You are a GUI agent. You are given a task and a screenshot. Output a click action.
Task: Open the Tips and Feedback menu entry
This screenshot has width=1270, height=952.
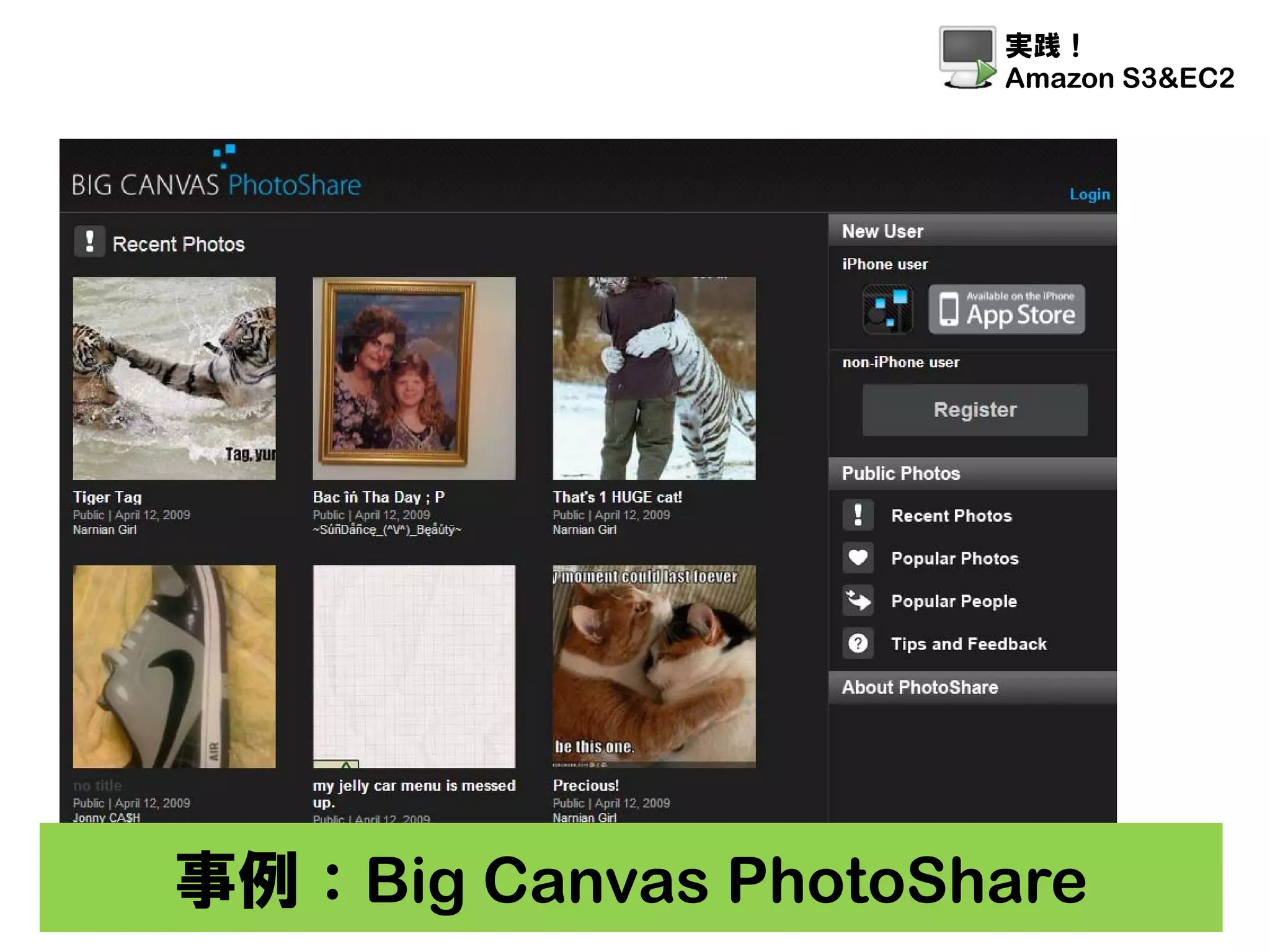tap(969, 644)
